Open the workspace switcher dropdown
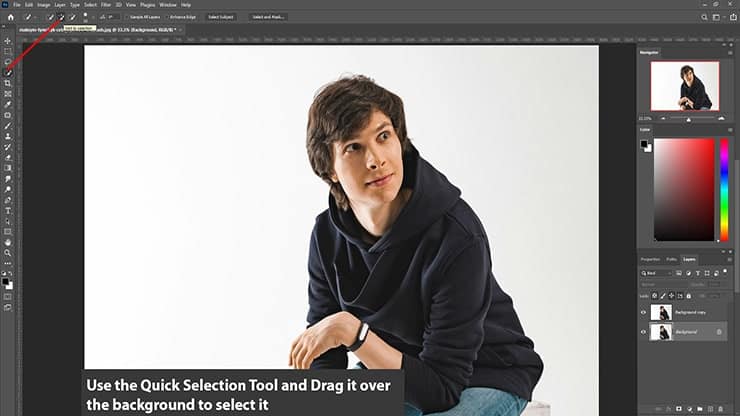740x416 pixels. (718, 17)
